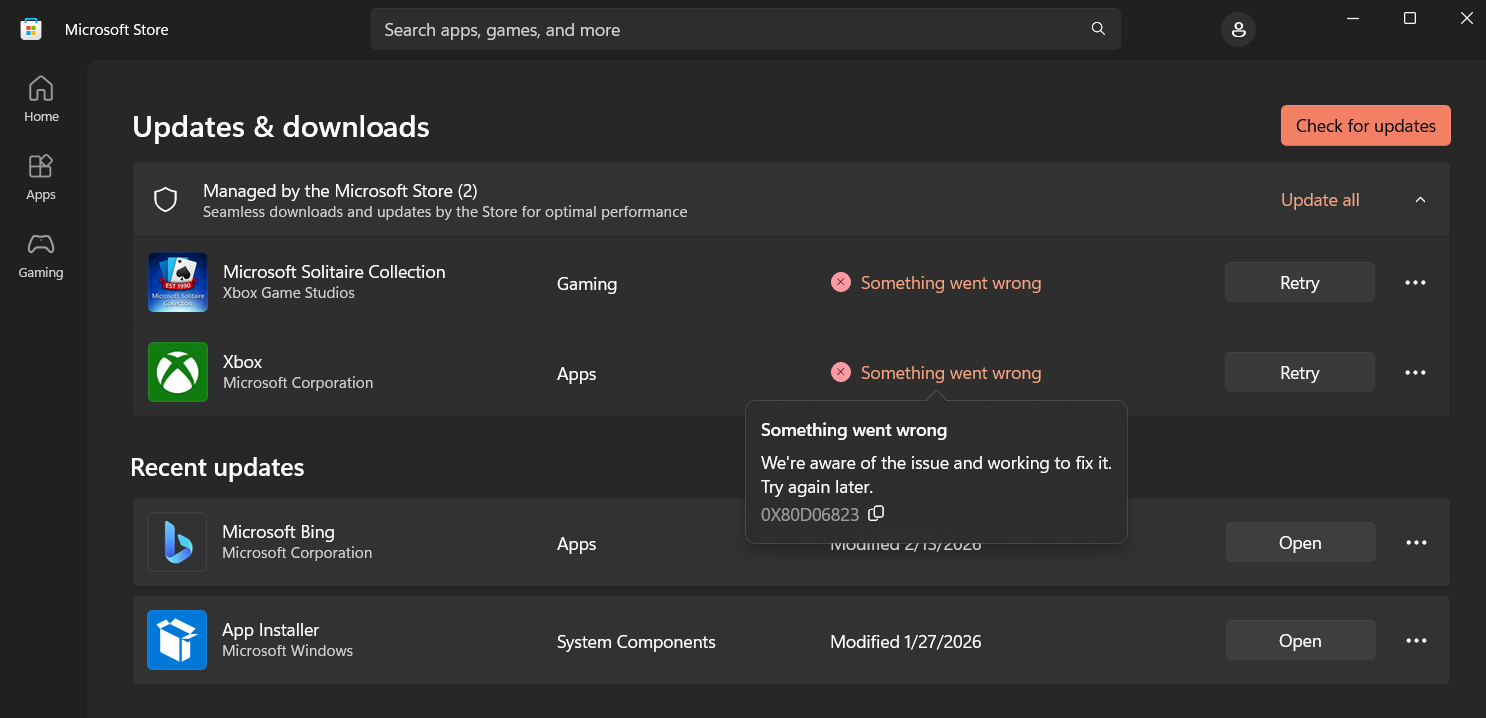Click the Xbox Game Studios publisher text

click(289, 293)
